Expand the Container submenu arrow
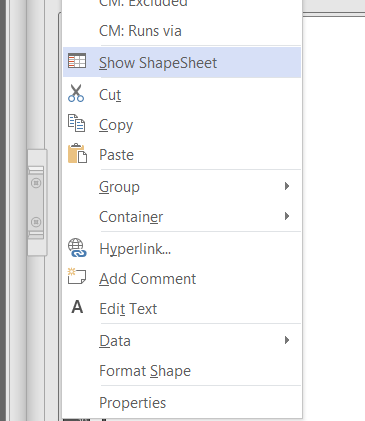Image resolution: width=365 pixels, height=421 pixels. pos(287,216)
